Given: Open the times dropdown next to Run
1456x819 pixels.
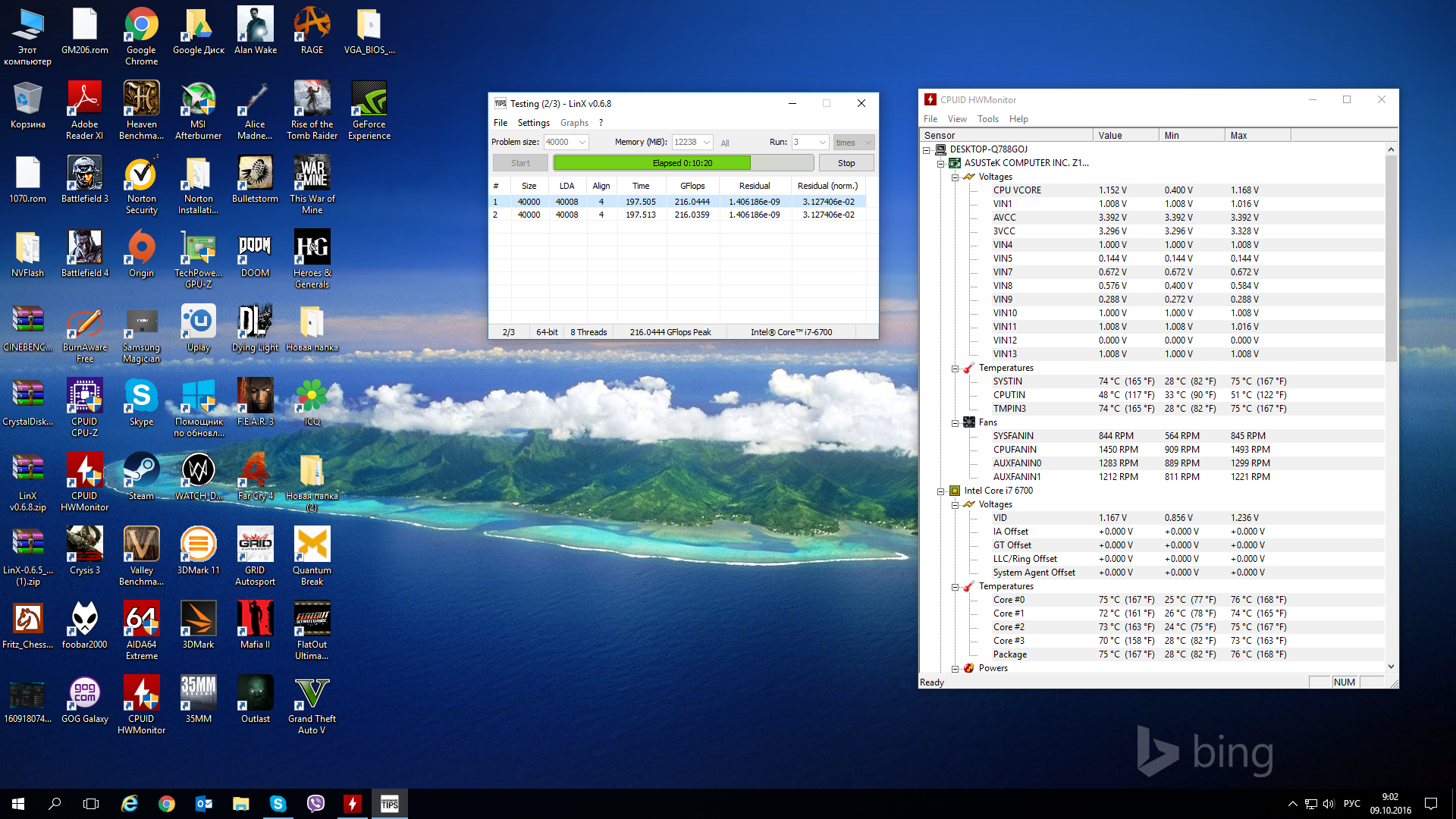Looking at the screenshot, I should pos(868,142).
